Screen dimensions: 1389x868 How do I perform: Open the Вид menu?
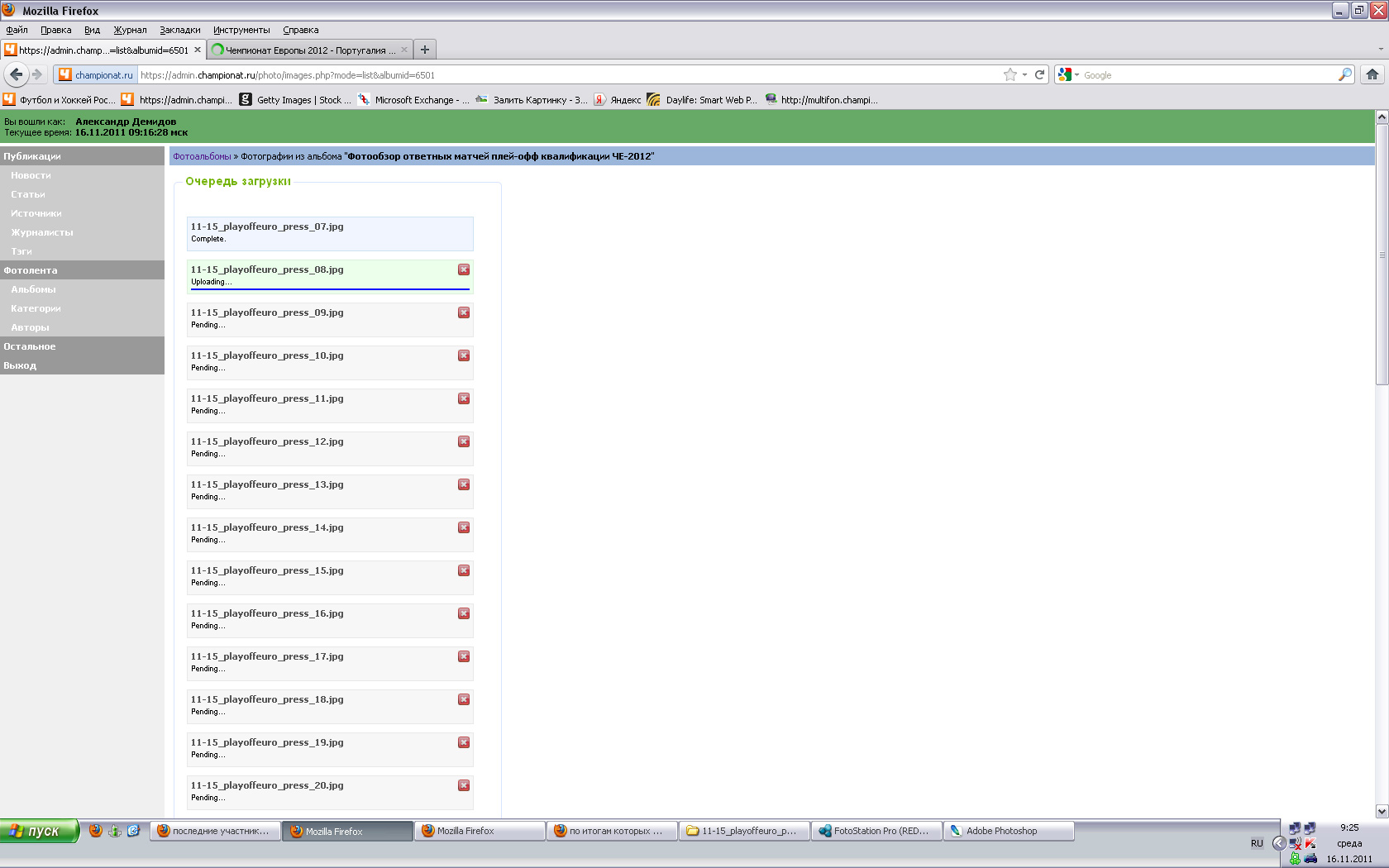tap(92, 30)
